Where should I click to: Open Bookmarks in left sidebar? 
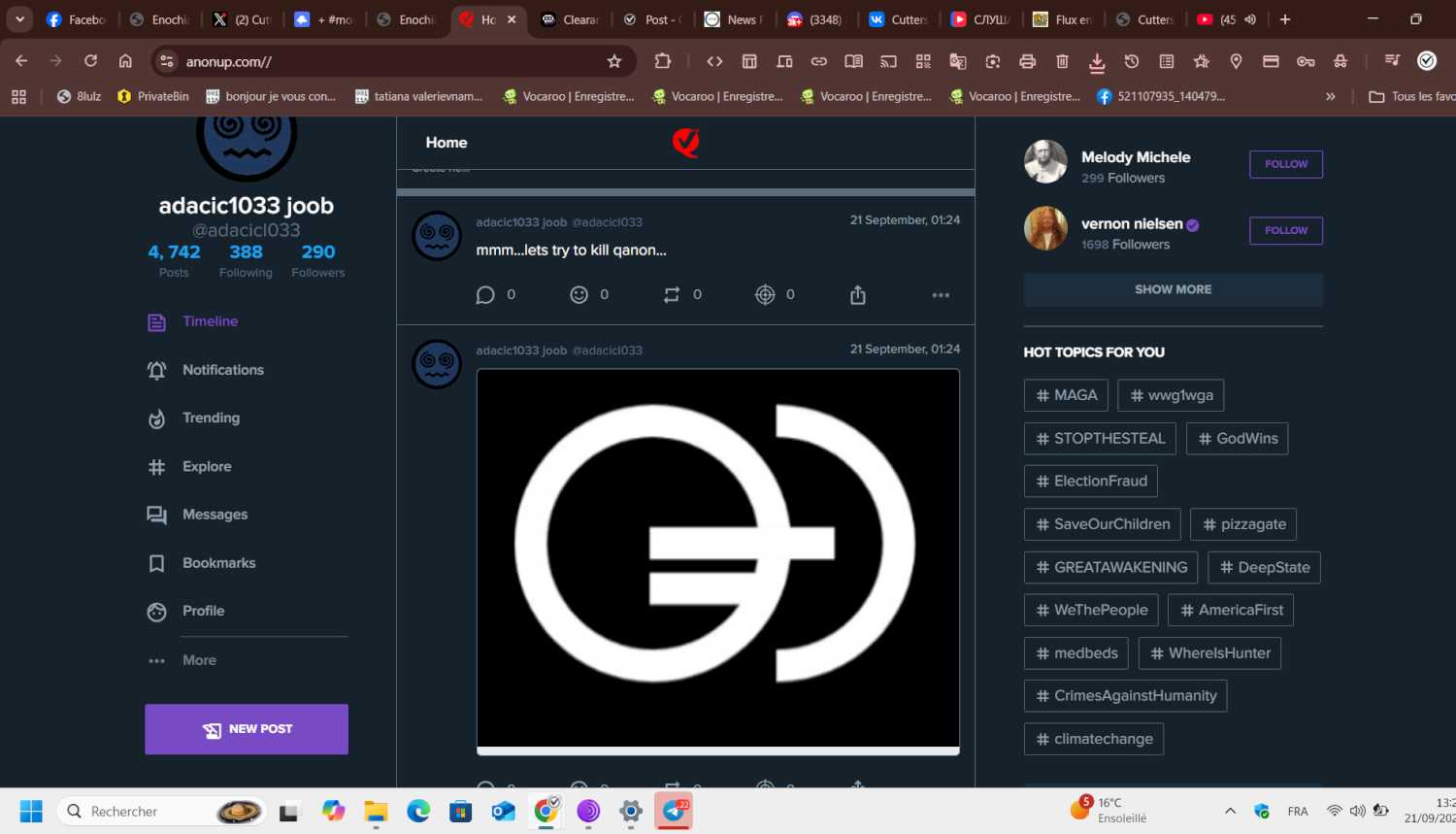pyautogui.click(x=218, y=563)
